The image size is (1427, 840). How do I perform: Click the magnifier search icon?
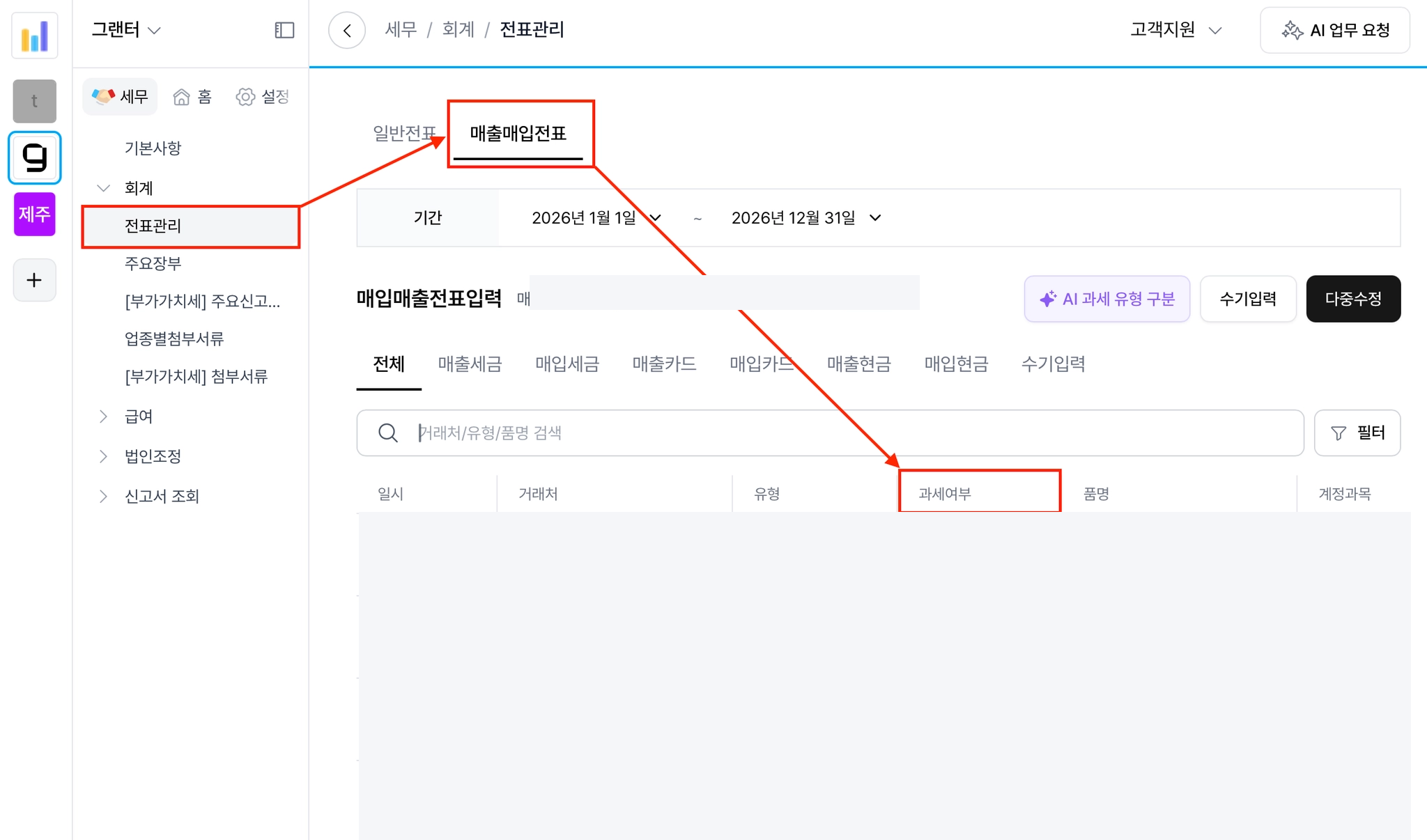click(388, 433)
